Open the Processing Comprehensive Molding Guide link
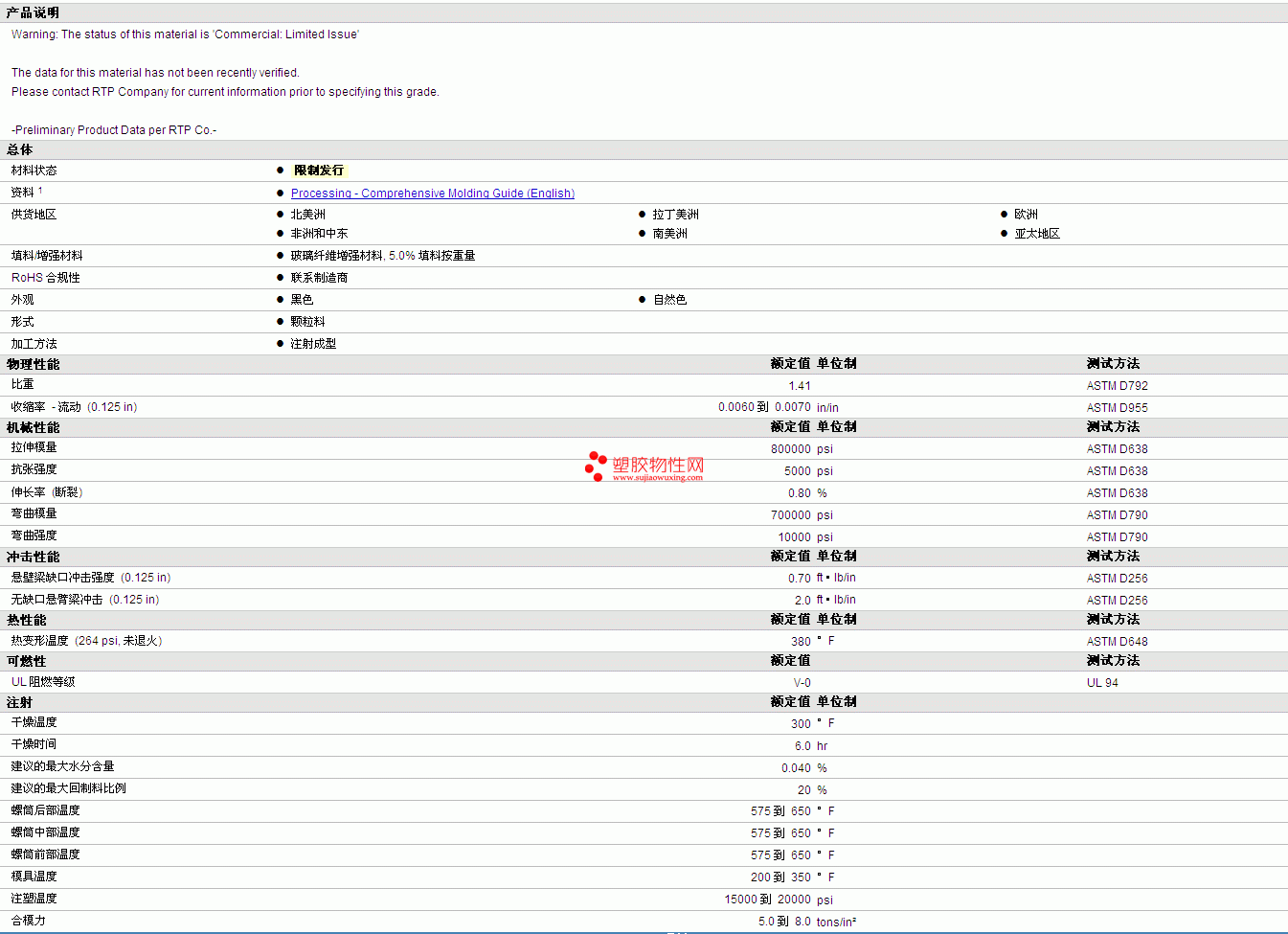This screenshot has height=934, width=1288. pos(432,194)
